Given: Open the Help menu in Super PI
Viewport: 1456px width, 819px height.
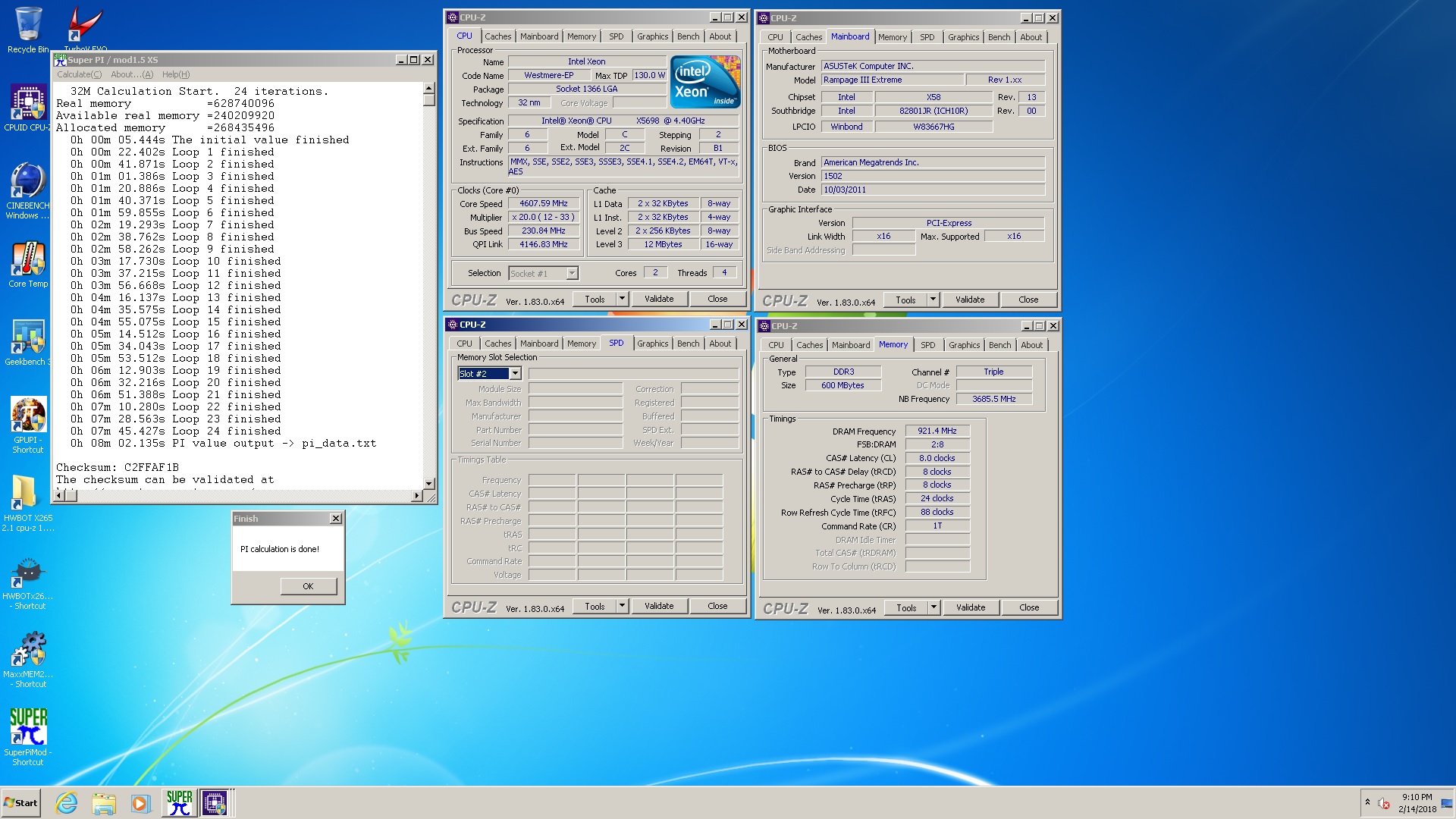Looking at the screenshot, I should [x=176, y=74].
